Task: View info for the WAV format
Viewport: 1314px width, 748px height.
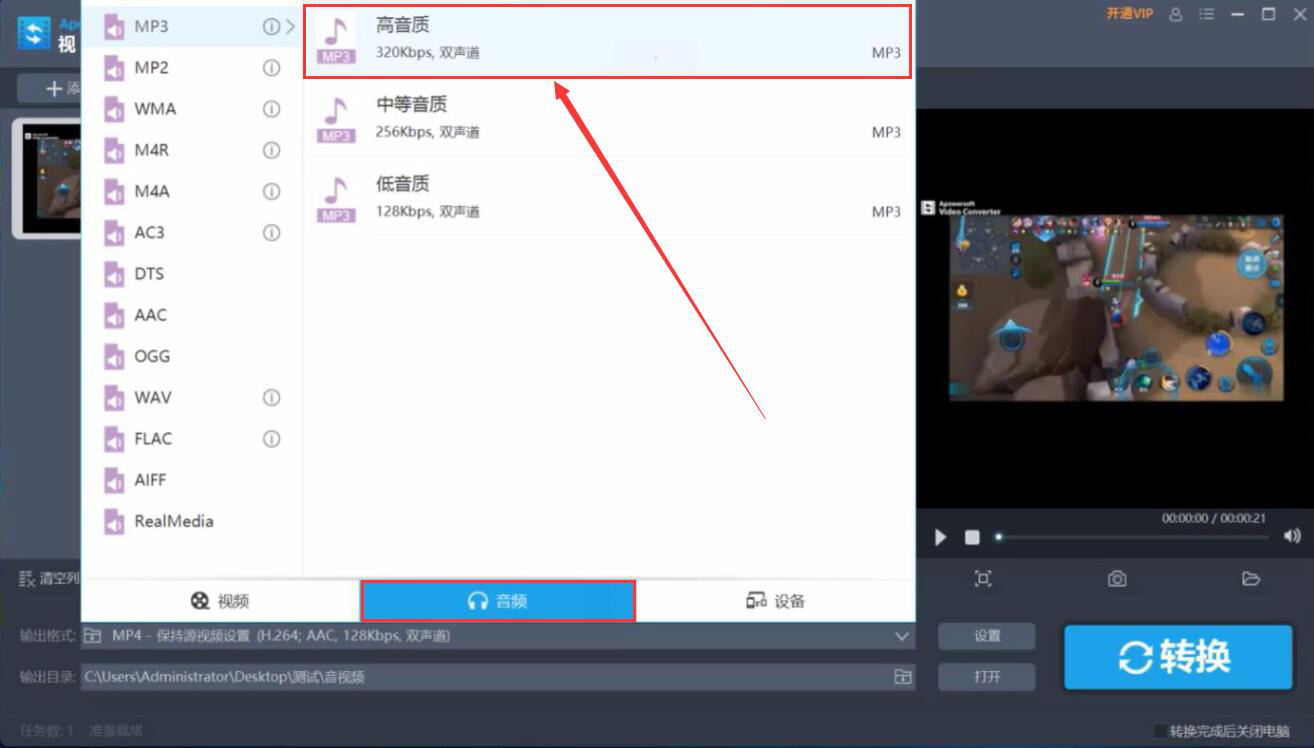Action: [x=271, y=398]
